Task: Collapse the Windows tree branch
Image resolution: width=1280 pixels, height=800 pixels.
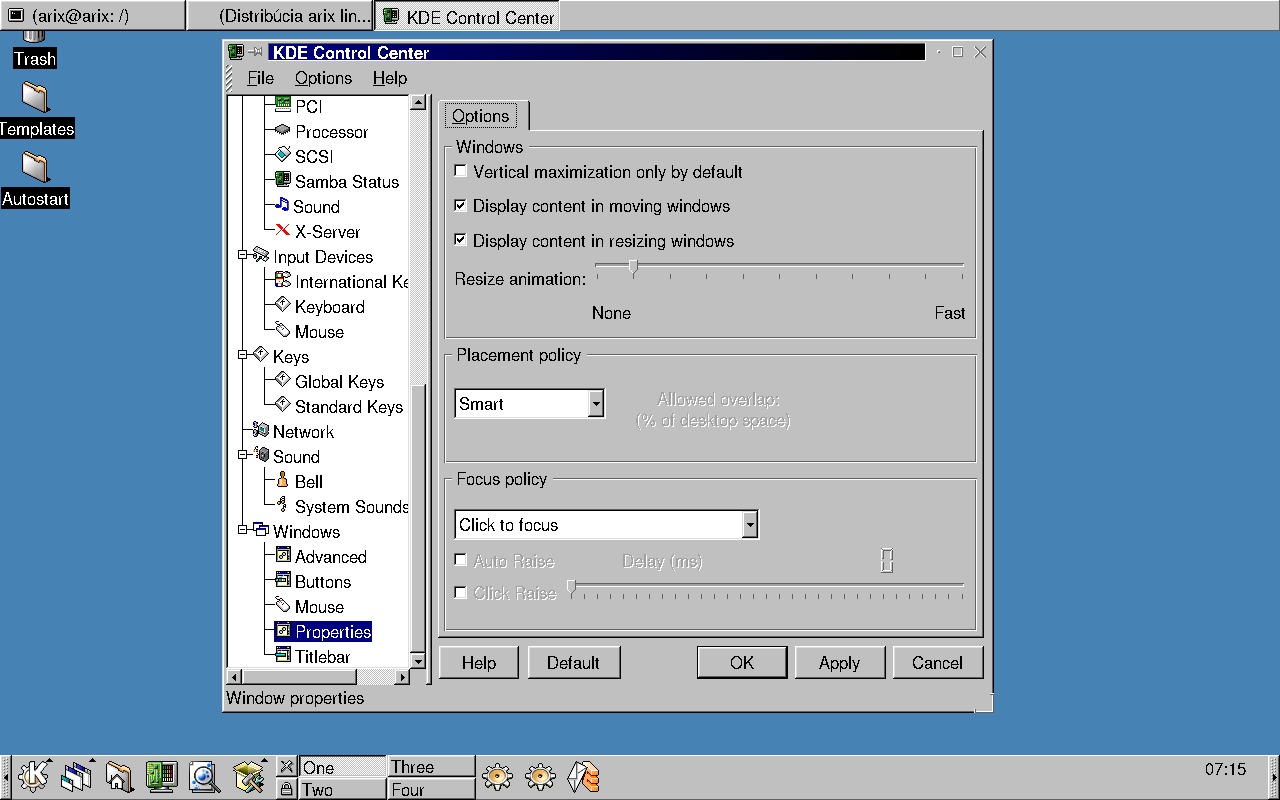Action: 242,531
